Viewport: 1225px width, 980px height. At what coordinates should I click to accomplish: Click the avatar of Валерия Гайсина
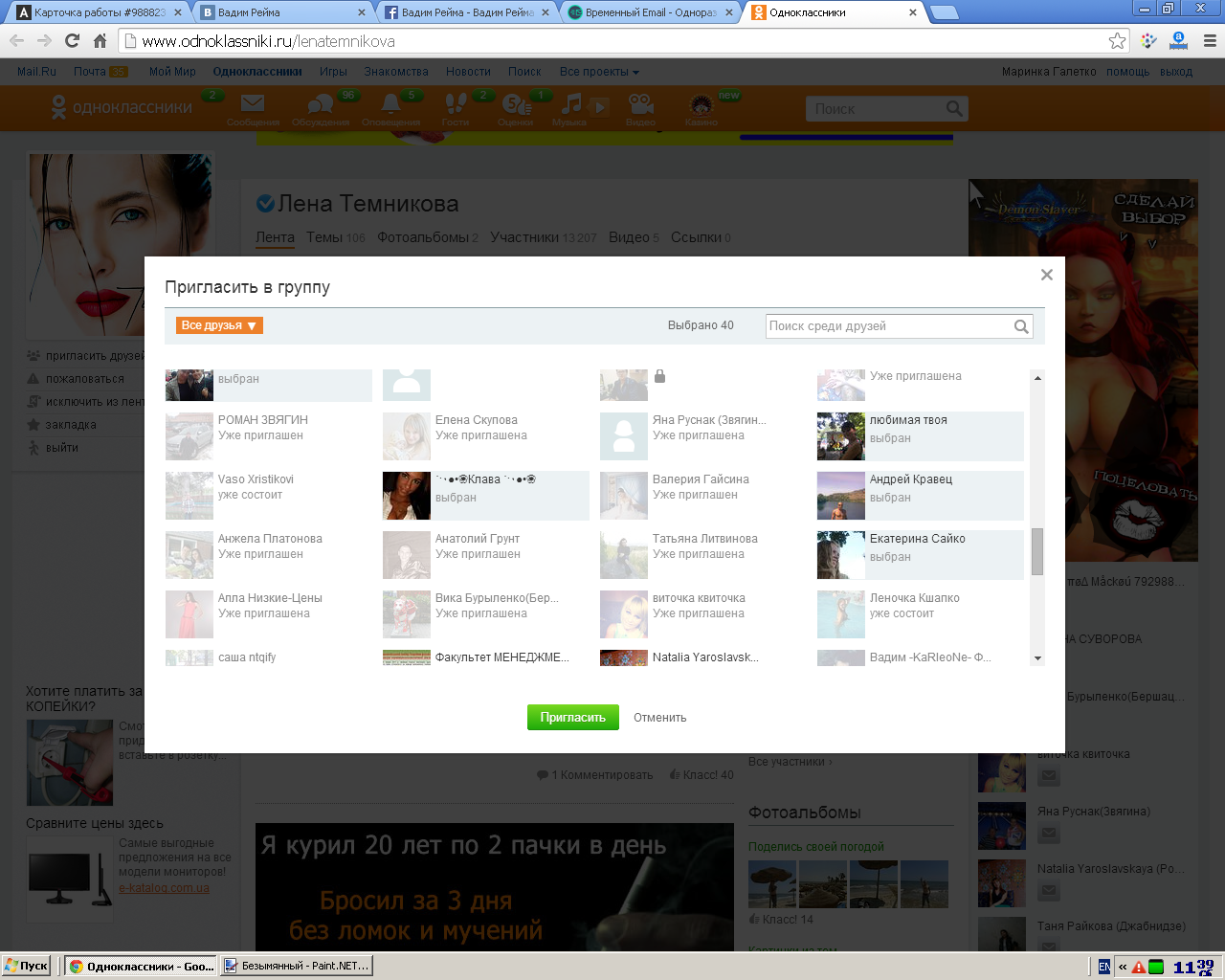click(624, 496)
